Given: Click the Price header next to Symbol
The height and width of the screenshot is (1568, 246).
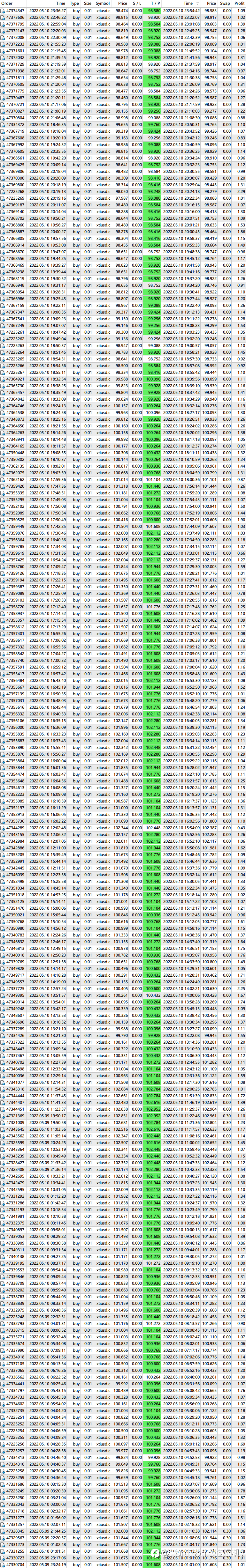Looking at the screenshot, I should 123,3.
